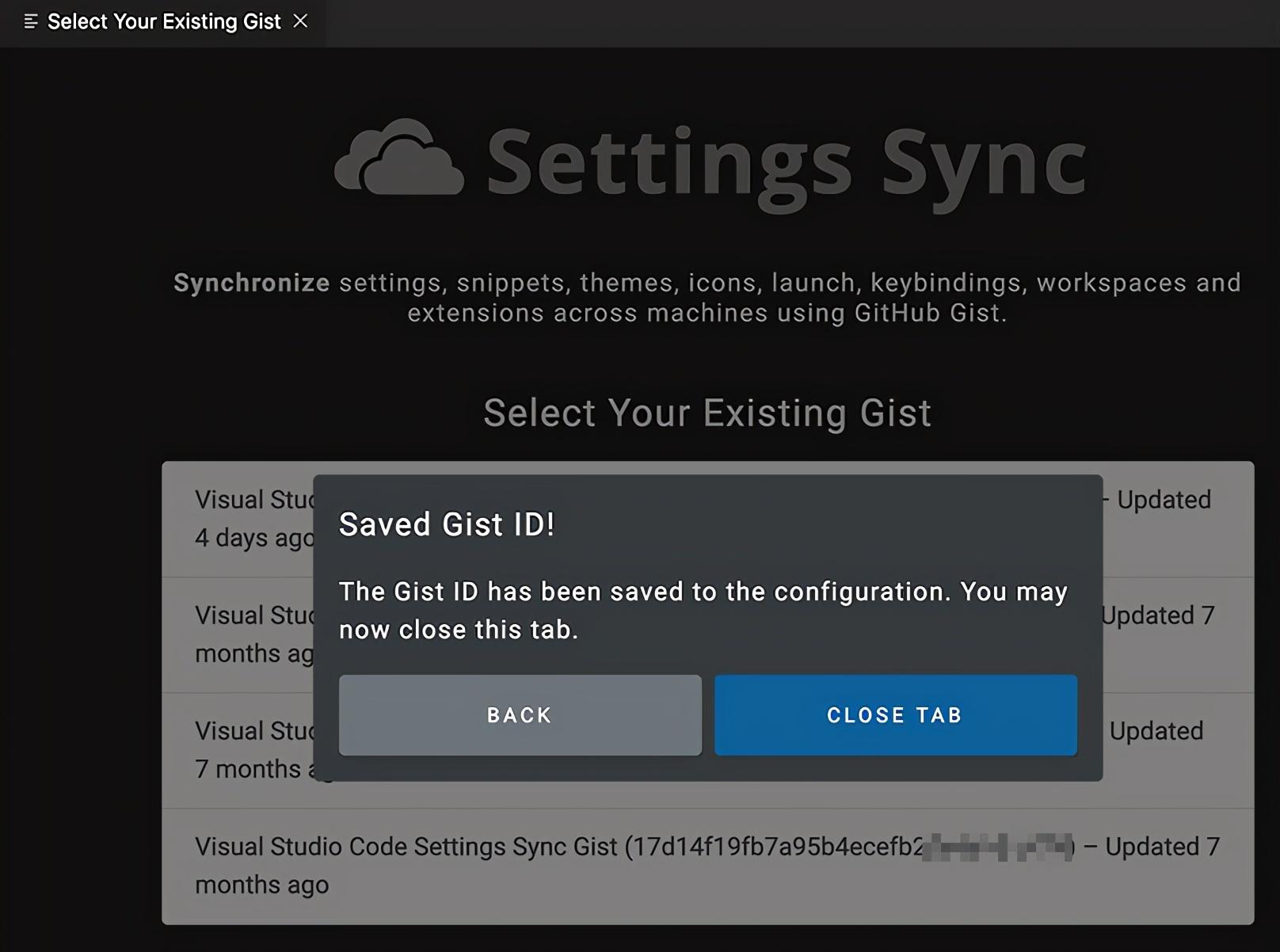Click the Settings Sync cloud logo
Viewport: 1280px width, 952px height.
point(398,157)
